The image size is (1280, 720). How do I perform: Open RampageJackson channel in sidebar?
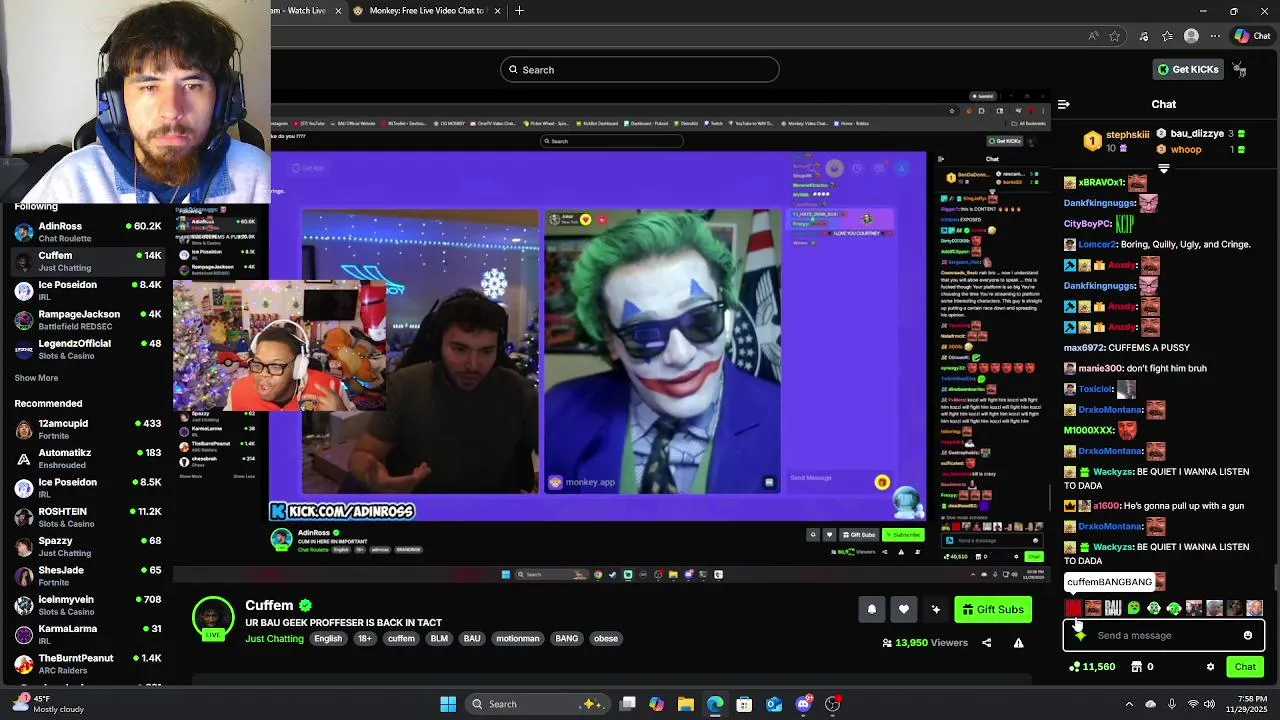tap(88, 320)
